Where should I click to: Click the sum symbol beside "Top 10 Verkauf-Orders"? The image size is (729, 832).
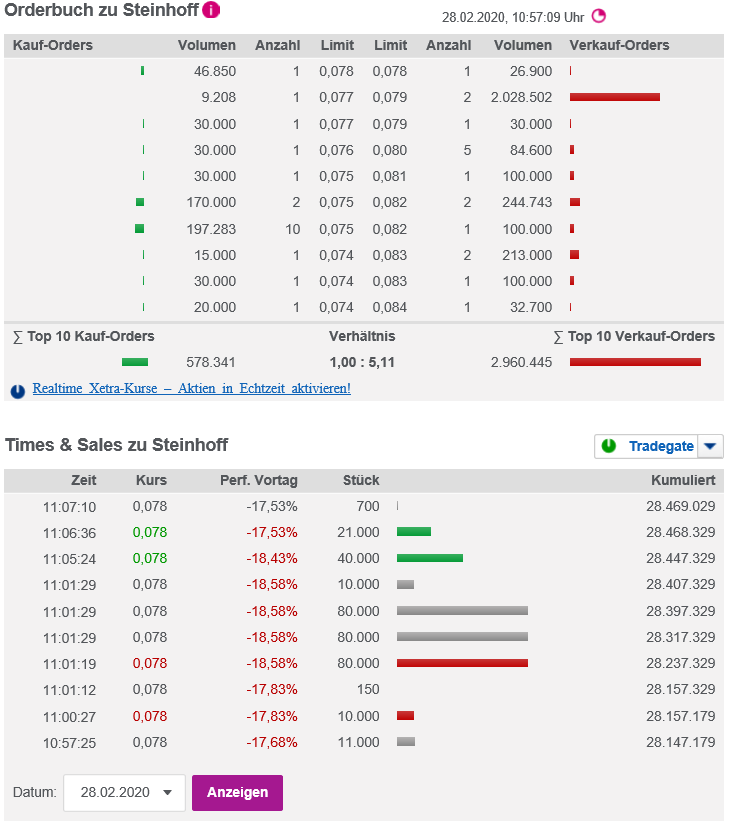tap(558, 337)
